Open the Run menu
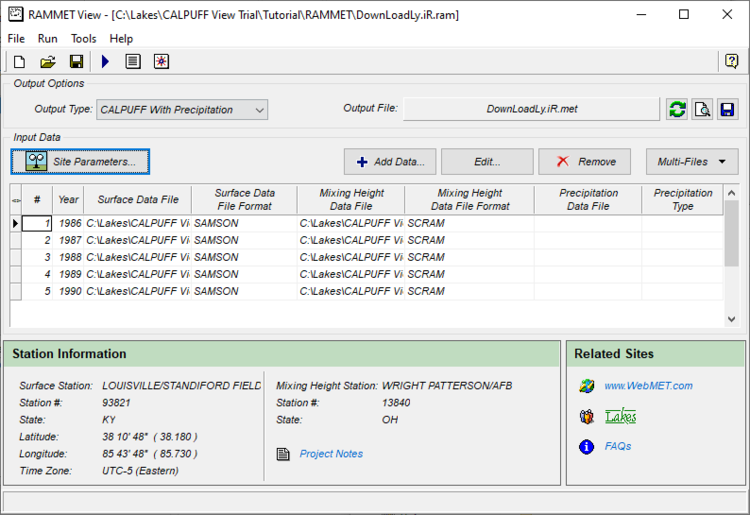This screenshot has width=750, height=515. (x=48, y=38)
